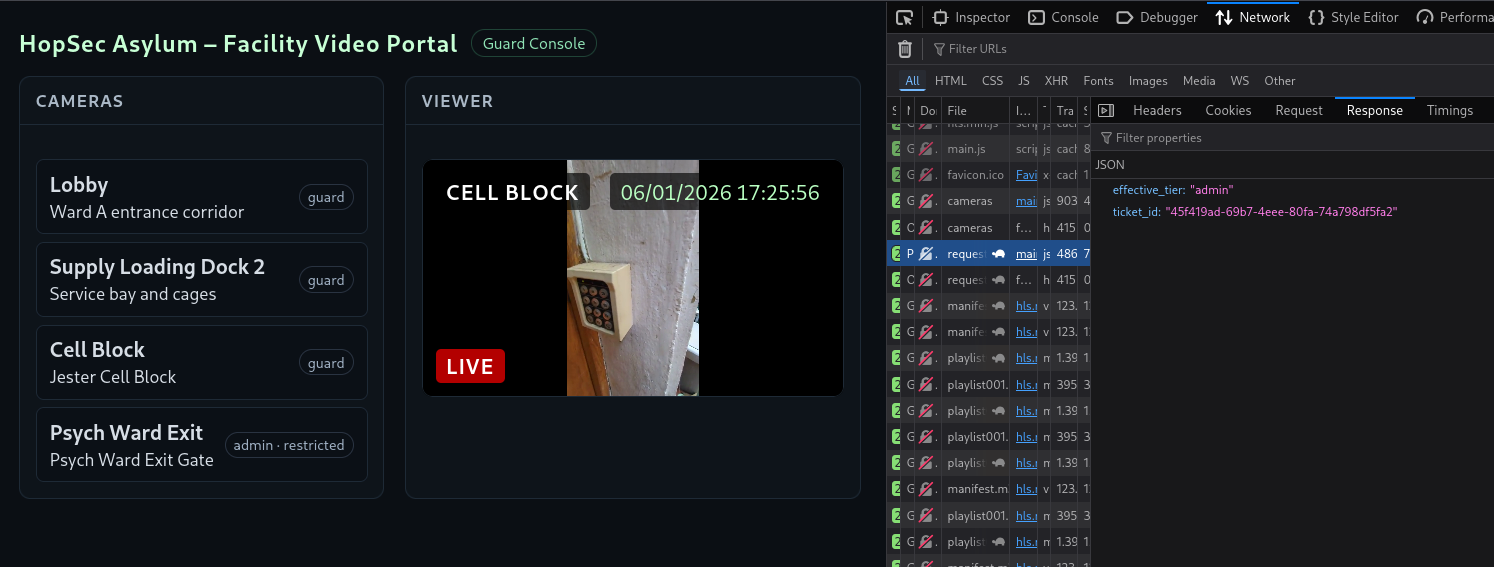Show the Headers tab of request
This screenshot has width=1494, height=567.
click(1157, 111)
